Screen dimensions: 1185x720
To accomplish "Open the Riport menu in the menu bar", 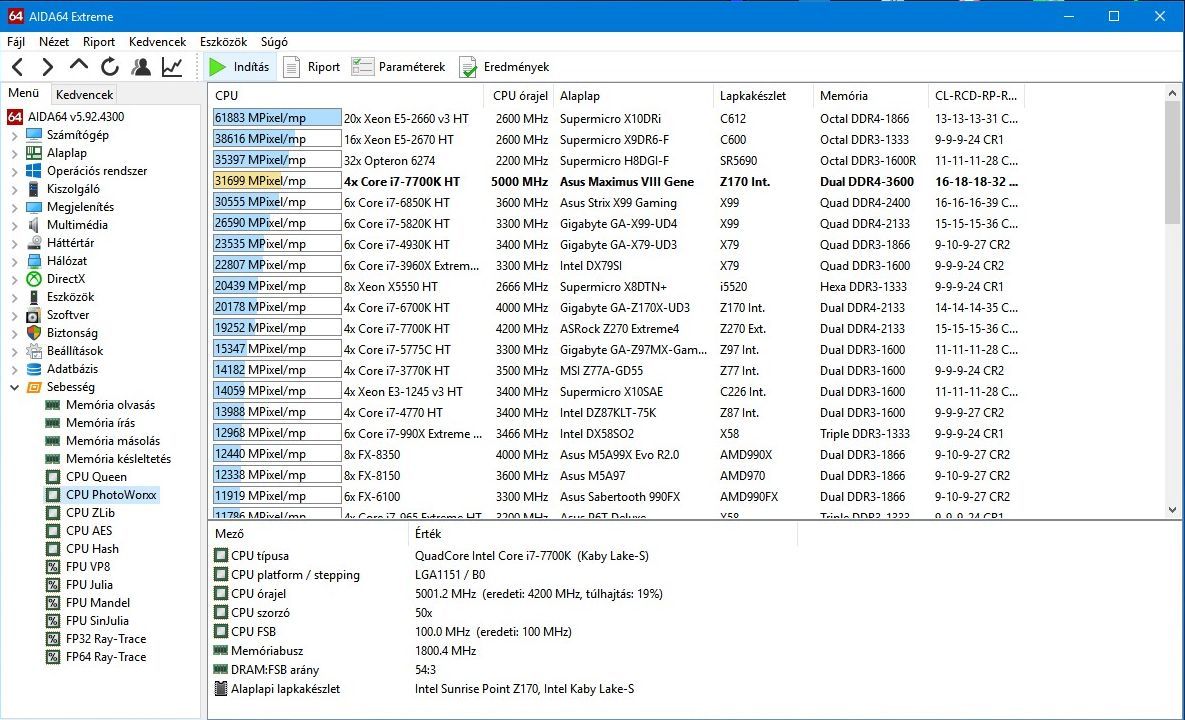I will click(x=99, y=42).
